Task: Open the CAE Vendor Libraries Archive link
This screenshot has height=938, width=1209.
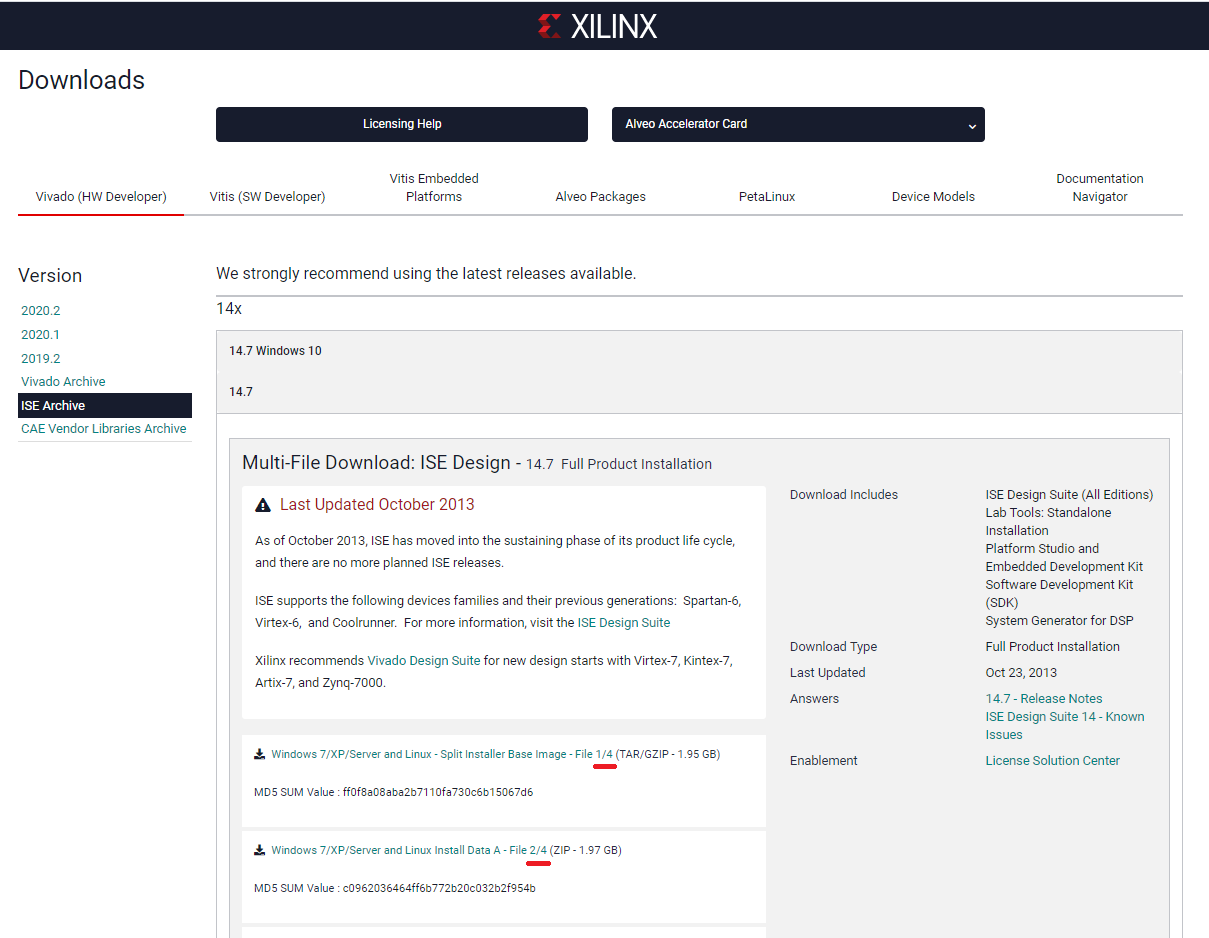Action: tap(104, 429)
